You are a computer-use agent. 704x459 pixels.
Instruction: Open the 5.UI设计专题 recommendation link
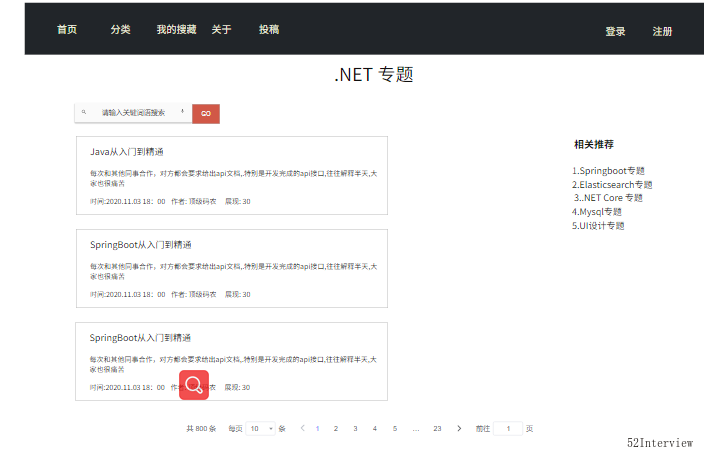(x=598, y=225)
